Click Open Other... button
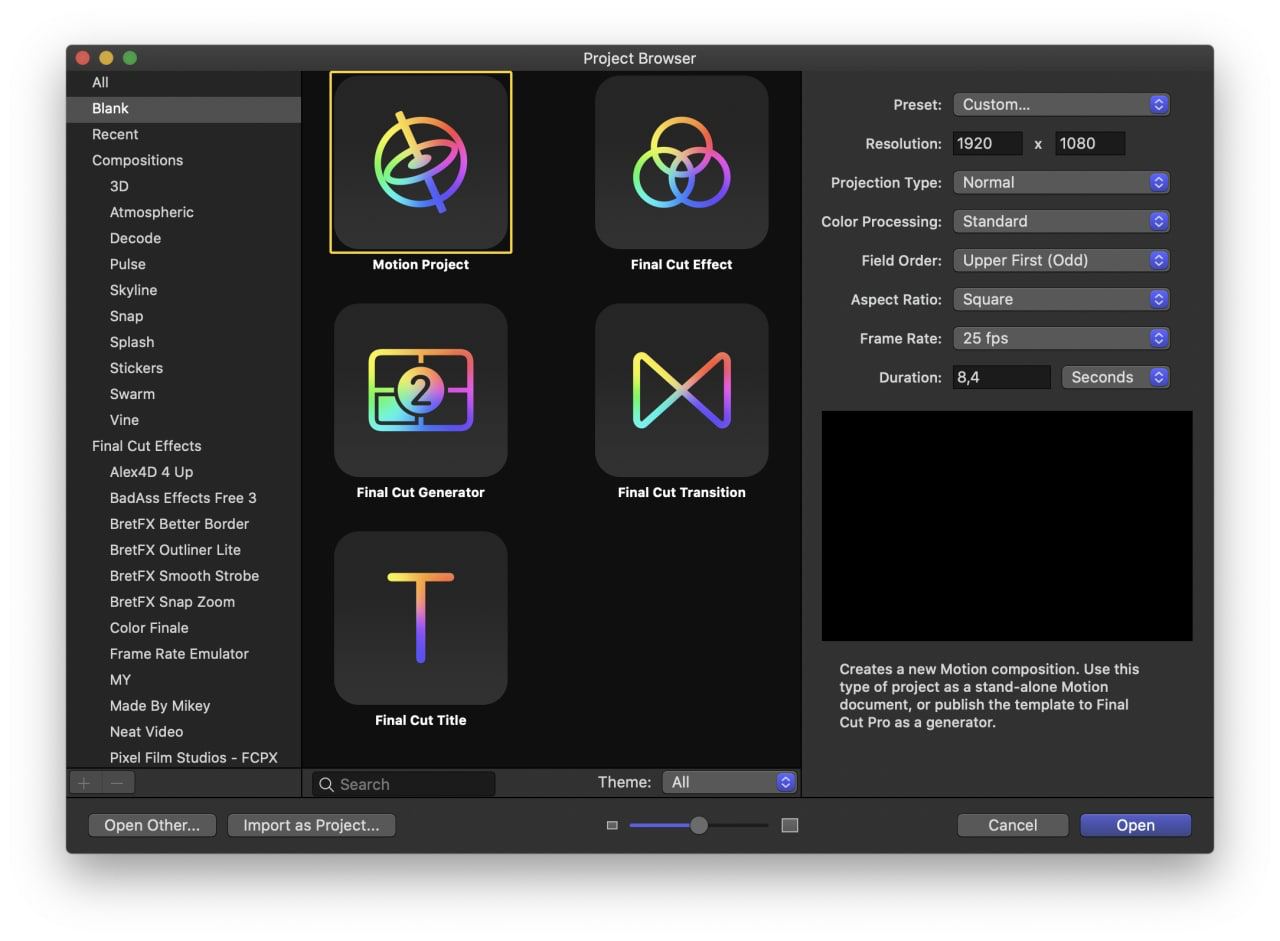The image size is (1280, 941). [x=152, y=825]
